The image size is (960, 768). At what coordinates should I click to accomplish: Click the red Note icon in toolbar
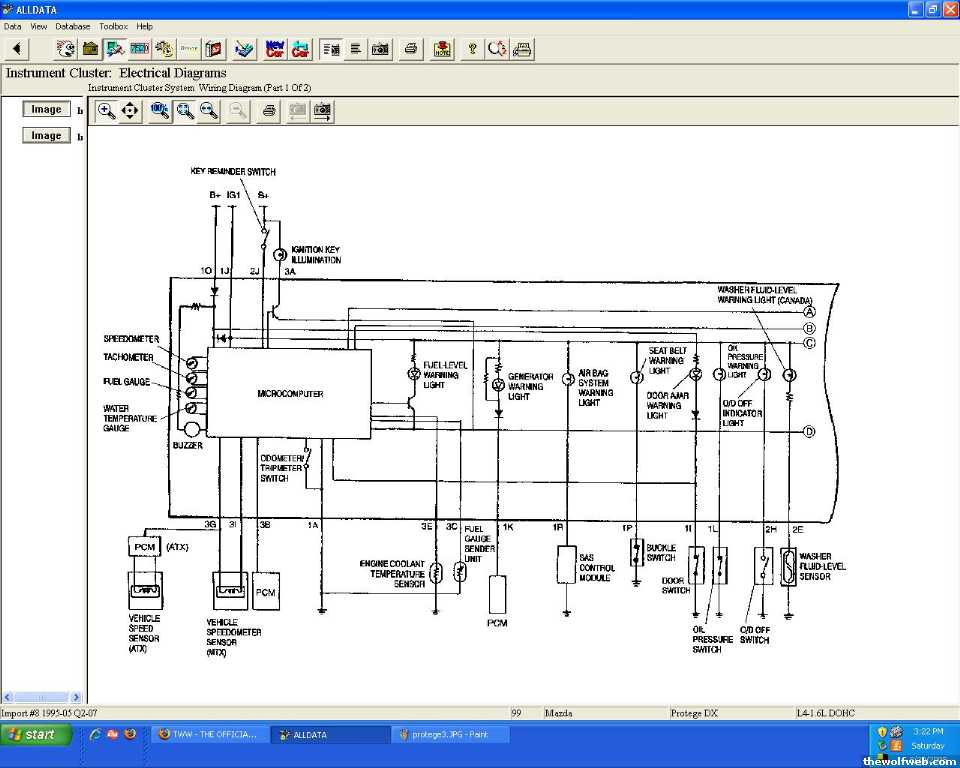(x=442, y=48)
